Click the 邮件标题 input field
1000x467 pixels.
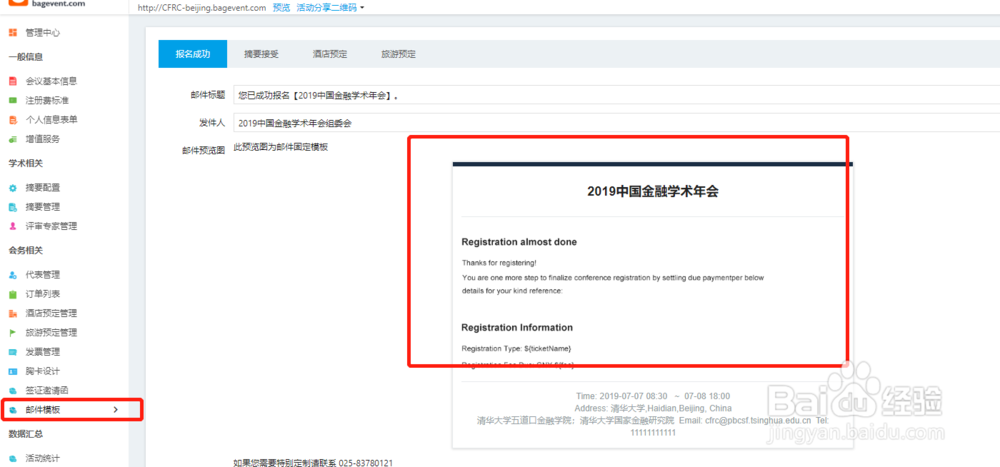[616, 95]
